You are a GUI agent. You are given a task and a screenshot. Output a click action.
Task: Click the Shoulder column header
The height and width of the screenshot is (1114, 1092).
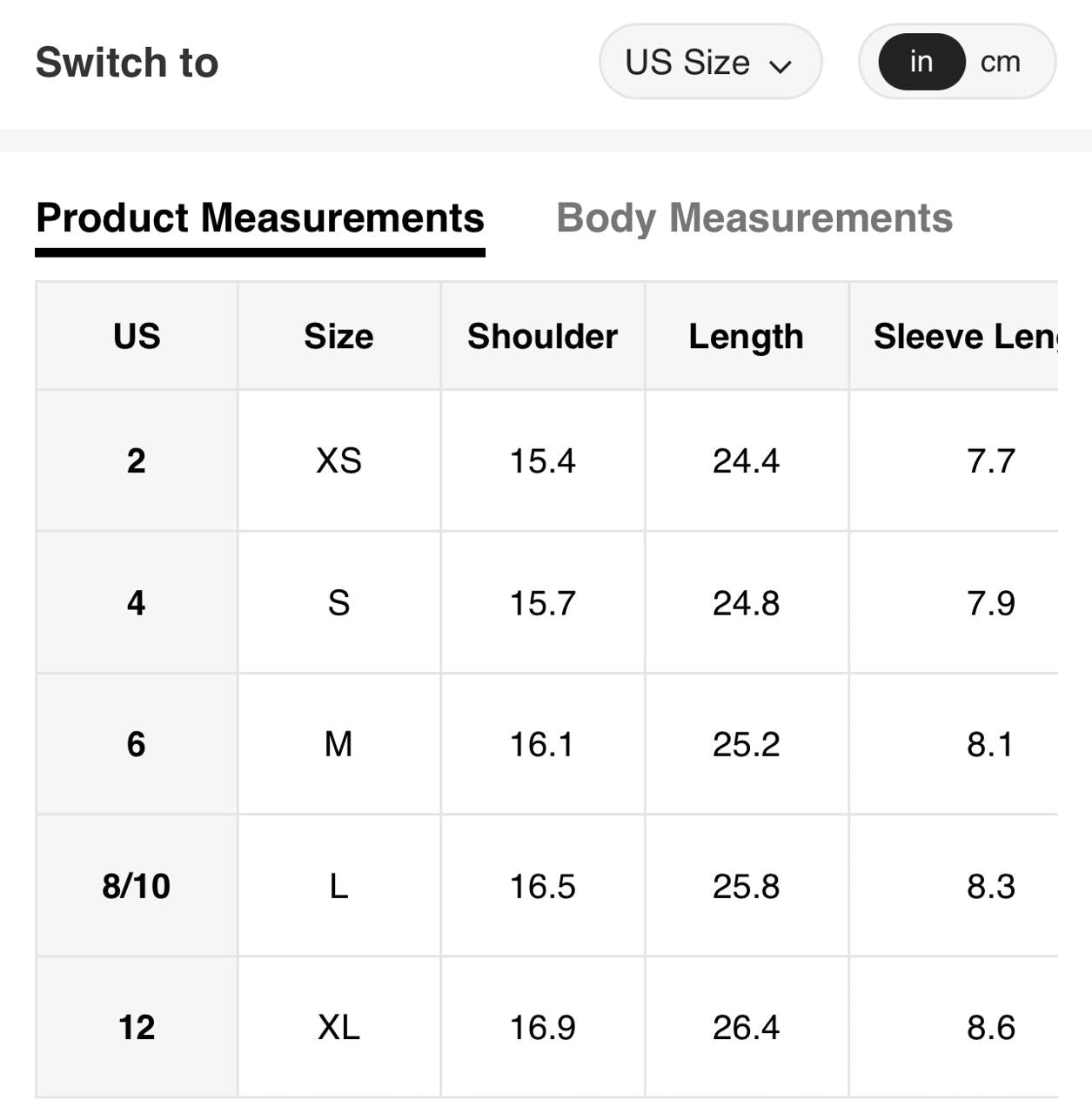[x=542, y=337]
